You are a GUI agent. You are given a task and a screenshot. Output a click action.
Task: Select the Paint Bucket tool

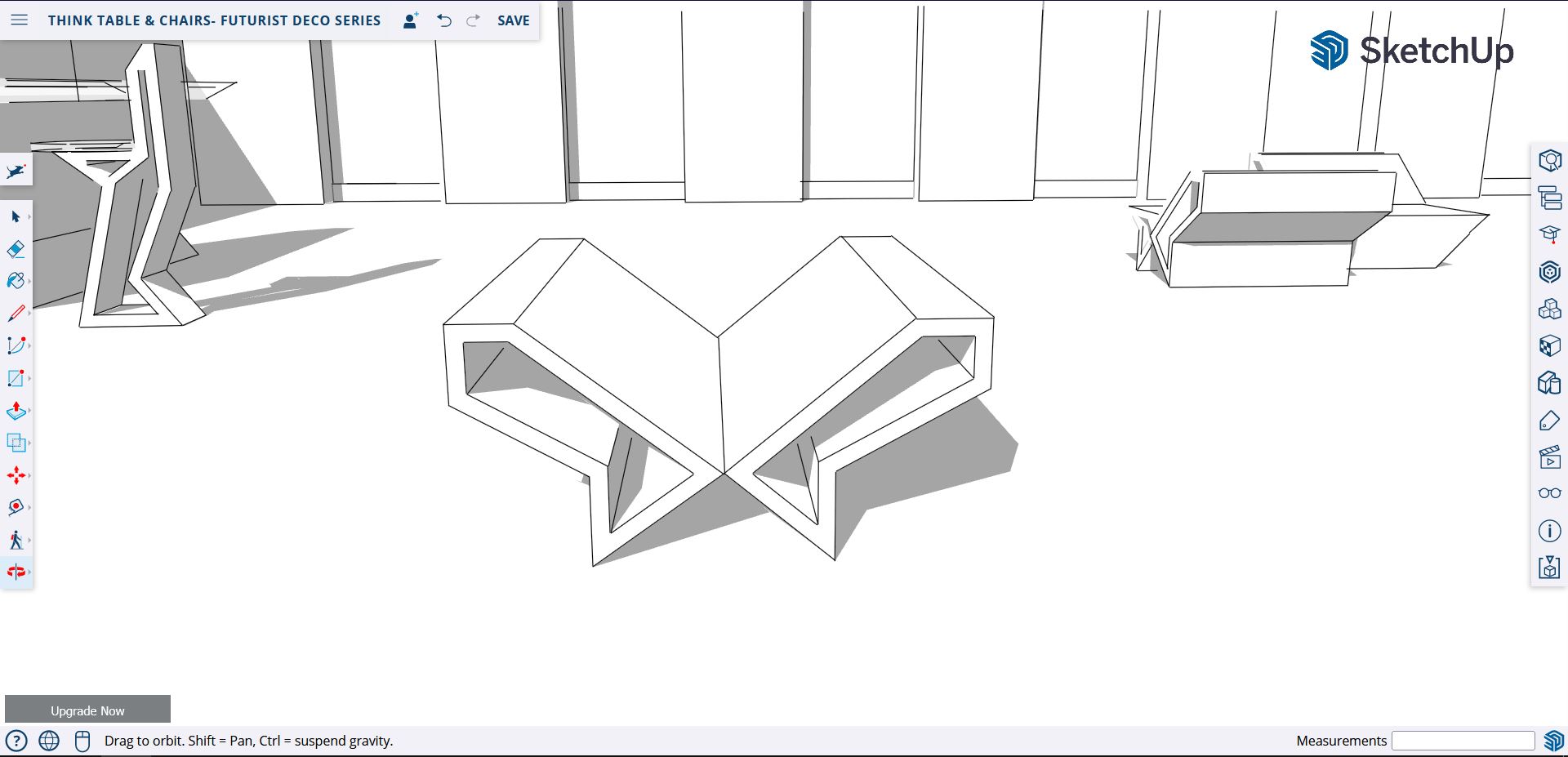coord(16,281)
